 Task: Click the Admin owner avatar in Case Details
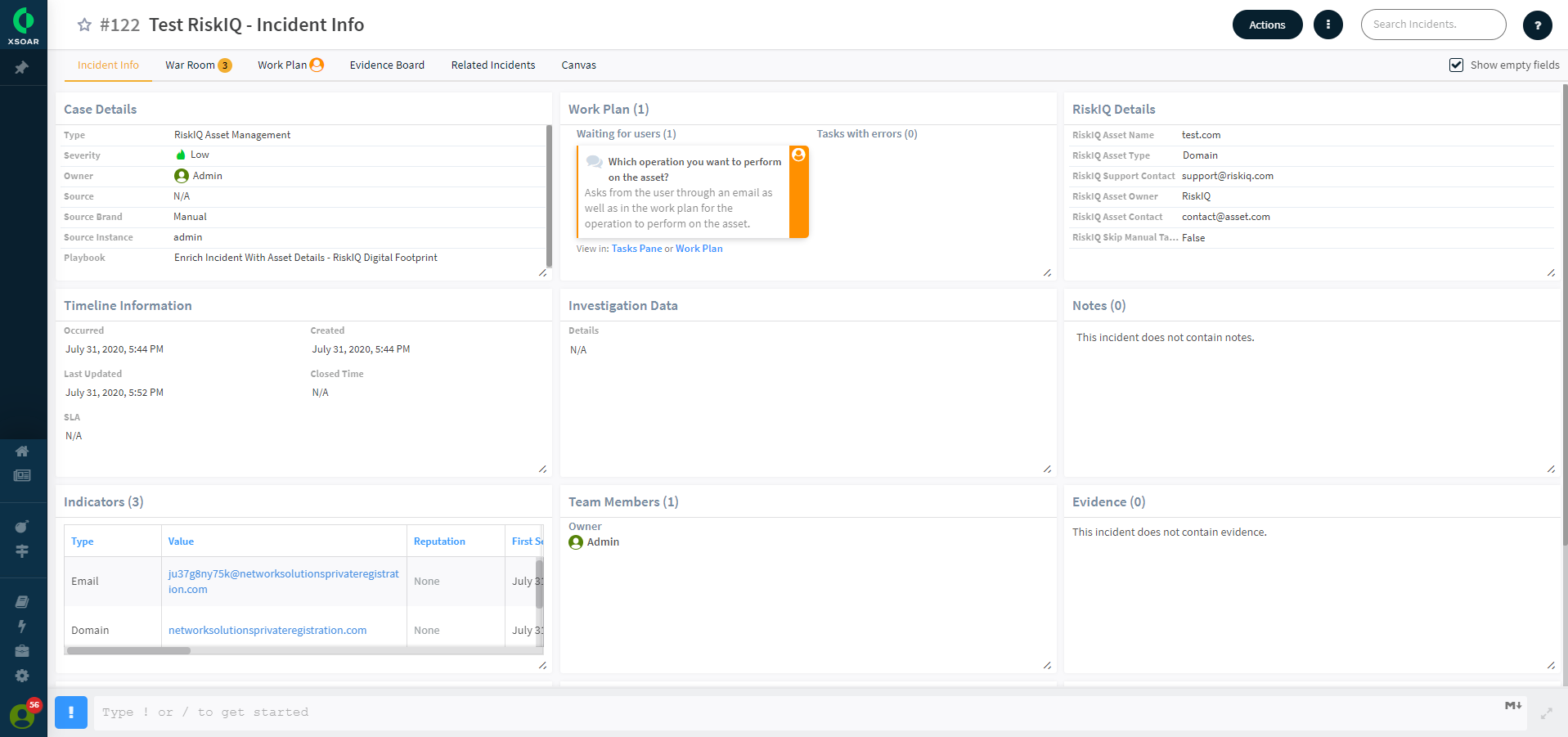click(x=182, y=176)
